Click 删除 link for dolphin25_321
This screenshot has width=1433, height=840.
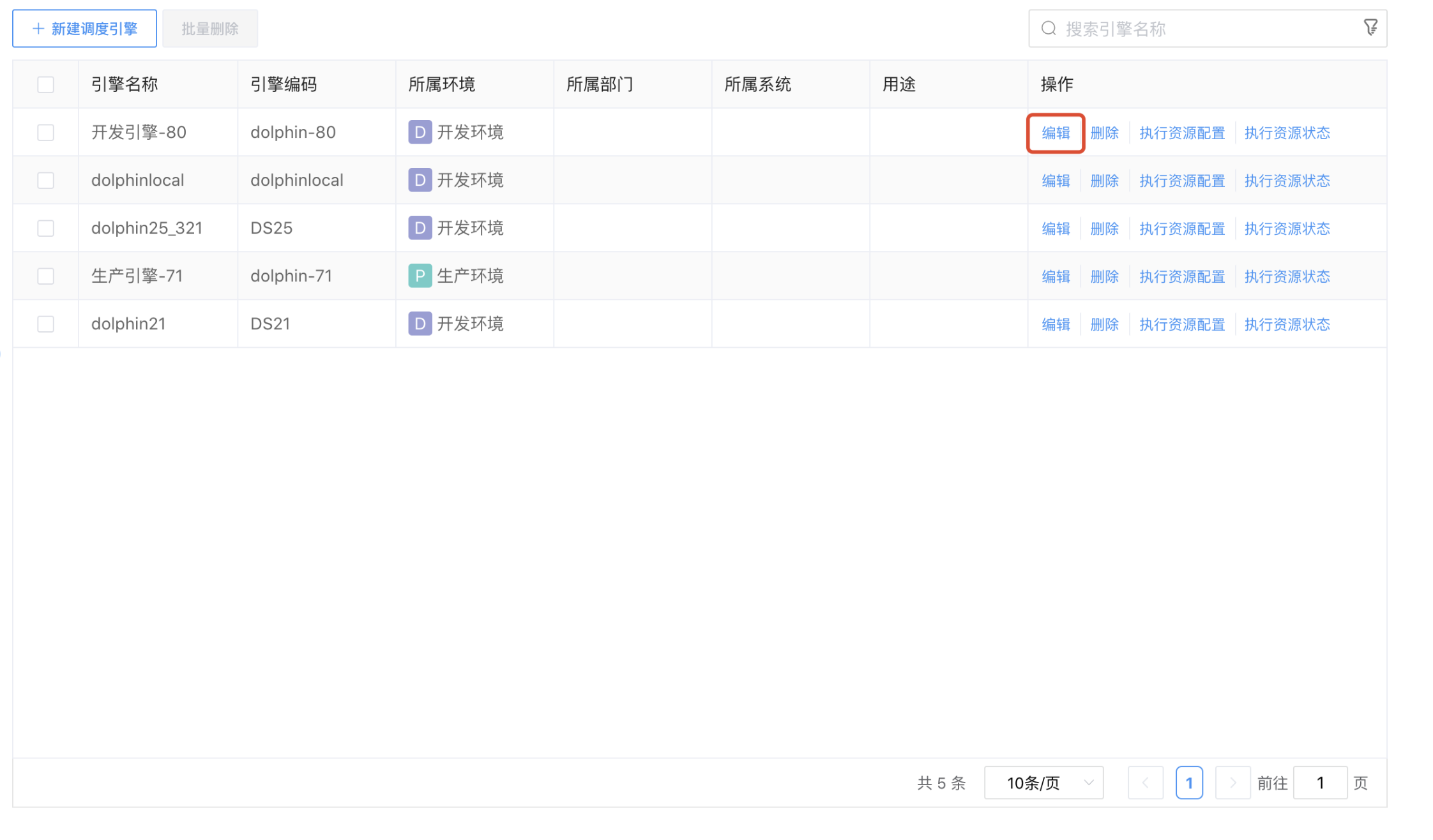(x=1104, y=228)
